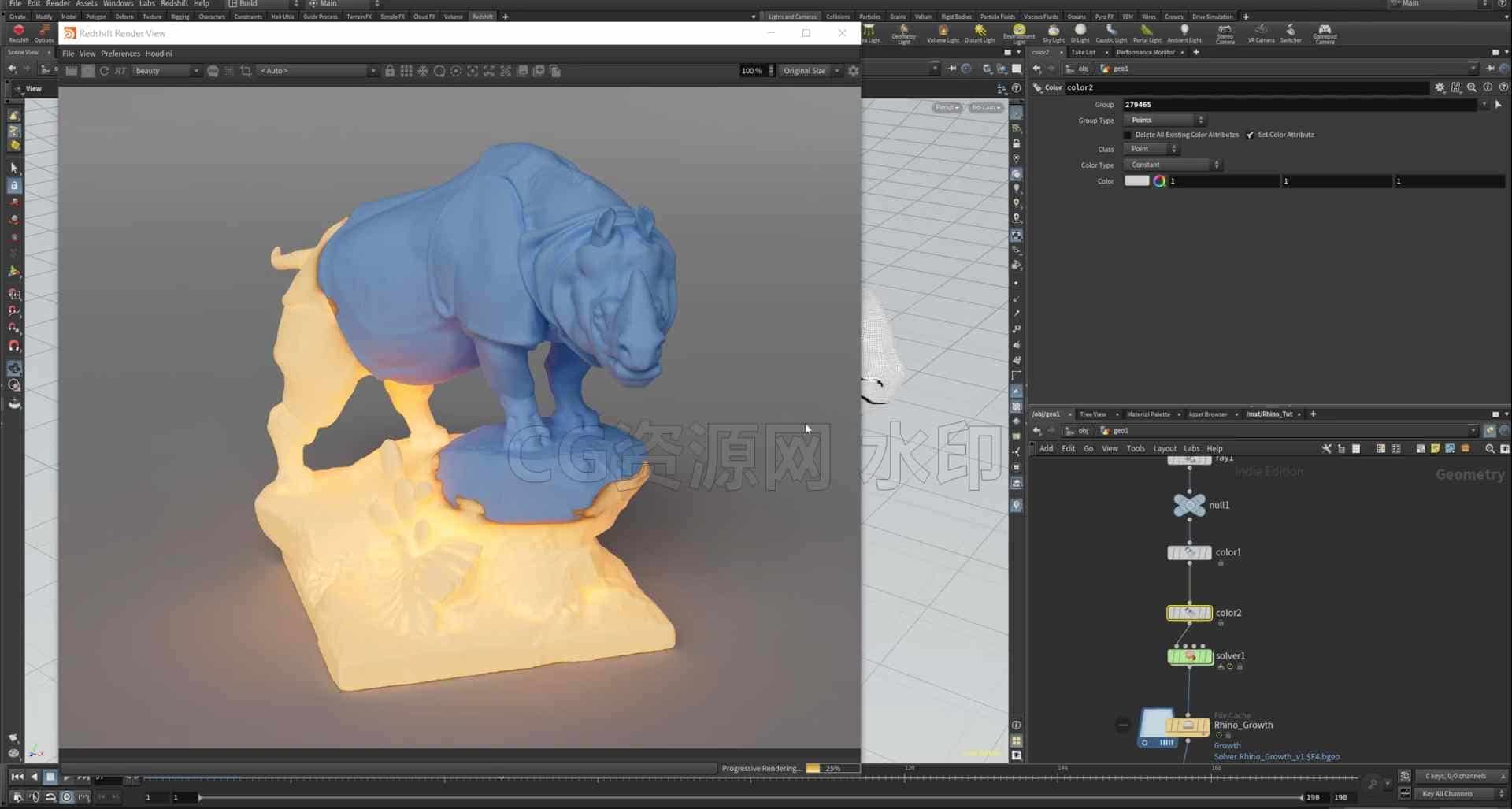Select the crop region tool in Render View
1512x809 pixels.
[246, 71]
